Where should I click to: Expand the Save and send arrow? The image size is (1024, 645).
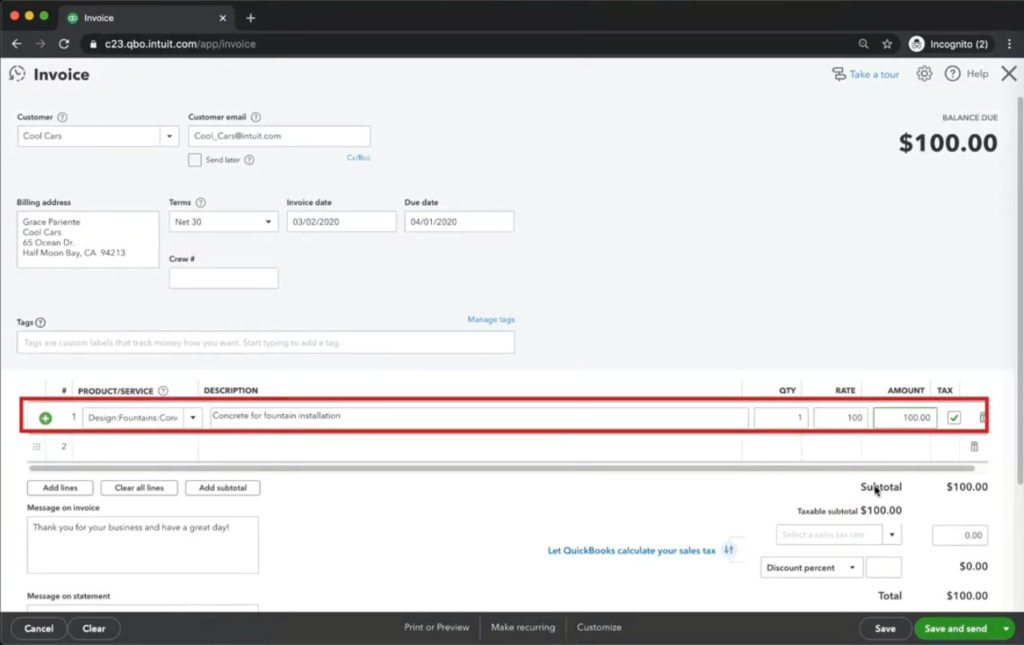1005,629
